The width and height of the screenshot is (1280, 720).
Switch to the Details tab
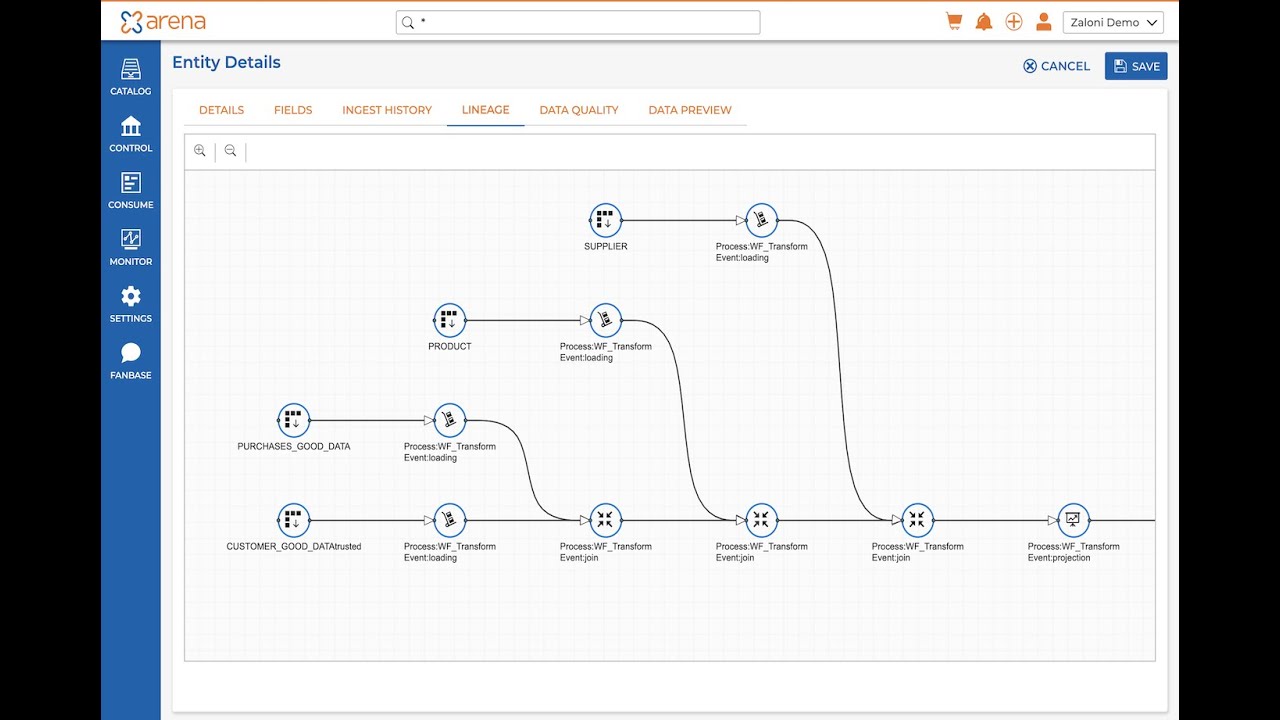tap(221, 110)
